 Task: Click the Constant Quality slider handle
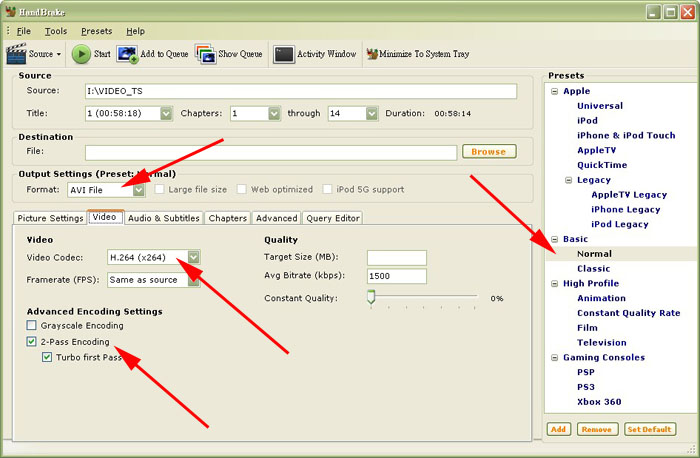(371, 298)
